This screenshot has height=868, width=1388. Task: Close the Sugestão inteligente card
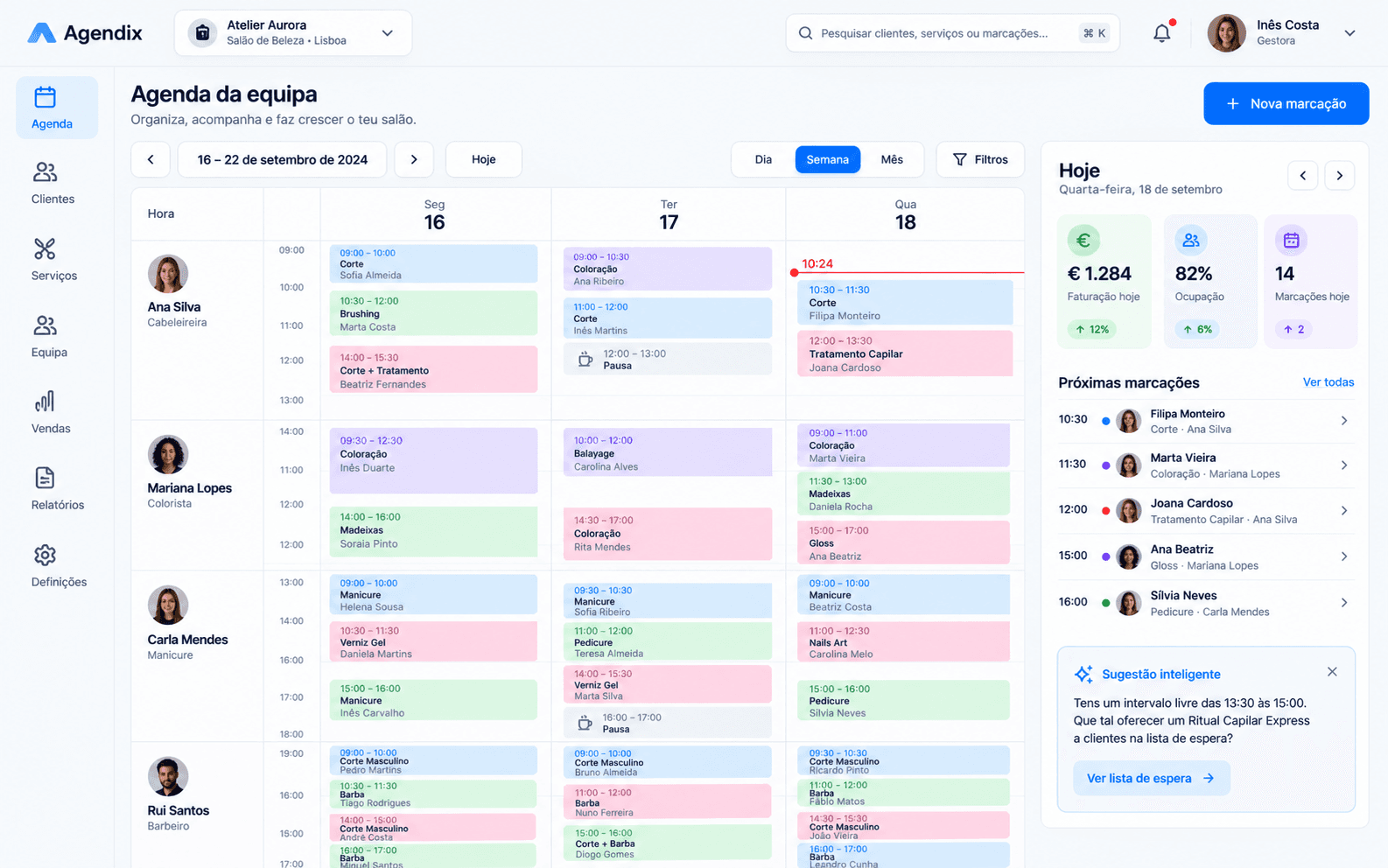(x=1332, y=672)
